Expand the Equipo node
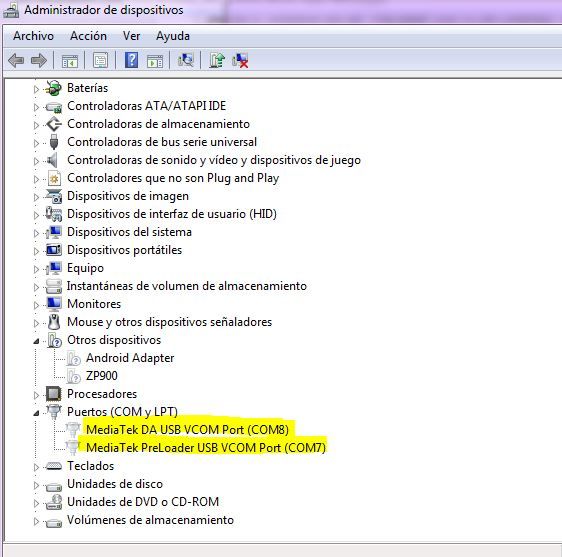Screen dimensions: 562x557 coord(36,269)
